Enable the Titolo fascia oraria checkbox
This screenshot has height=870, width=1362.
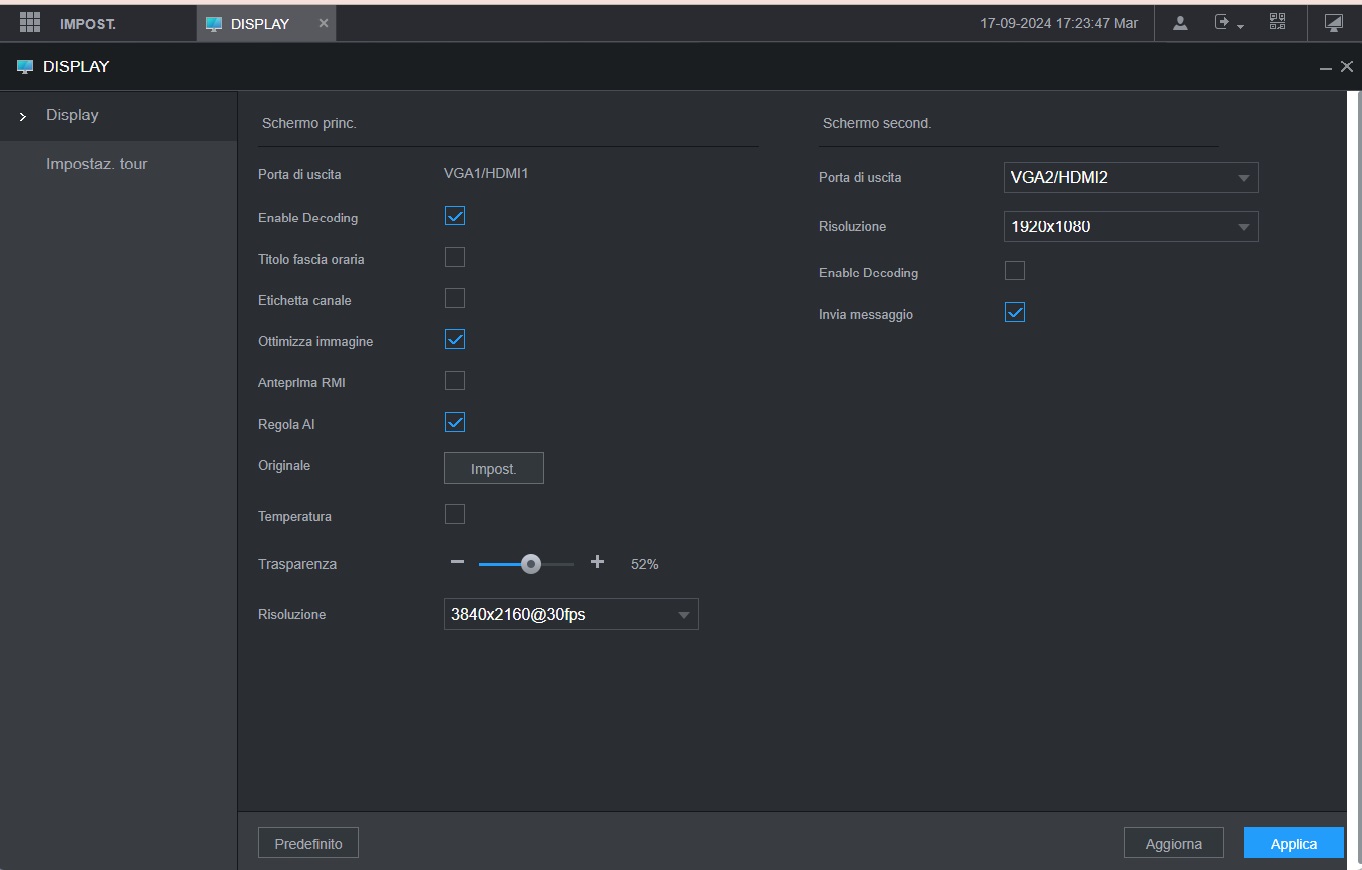[455, 258]
